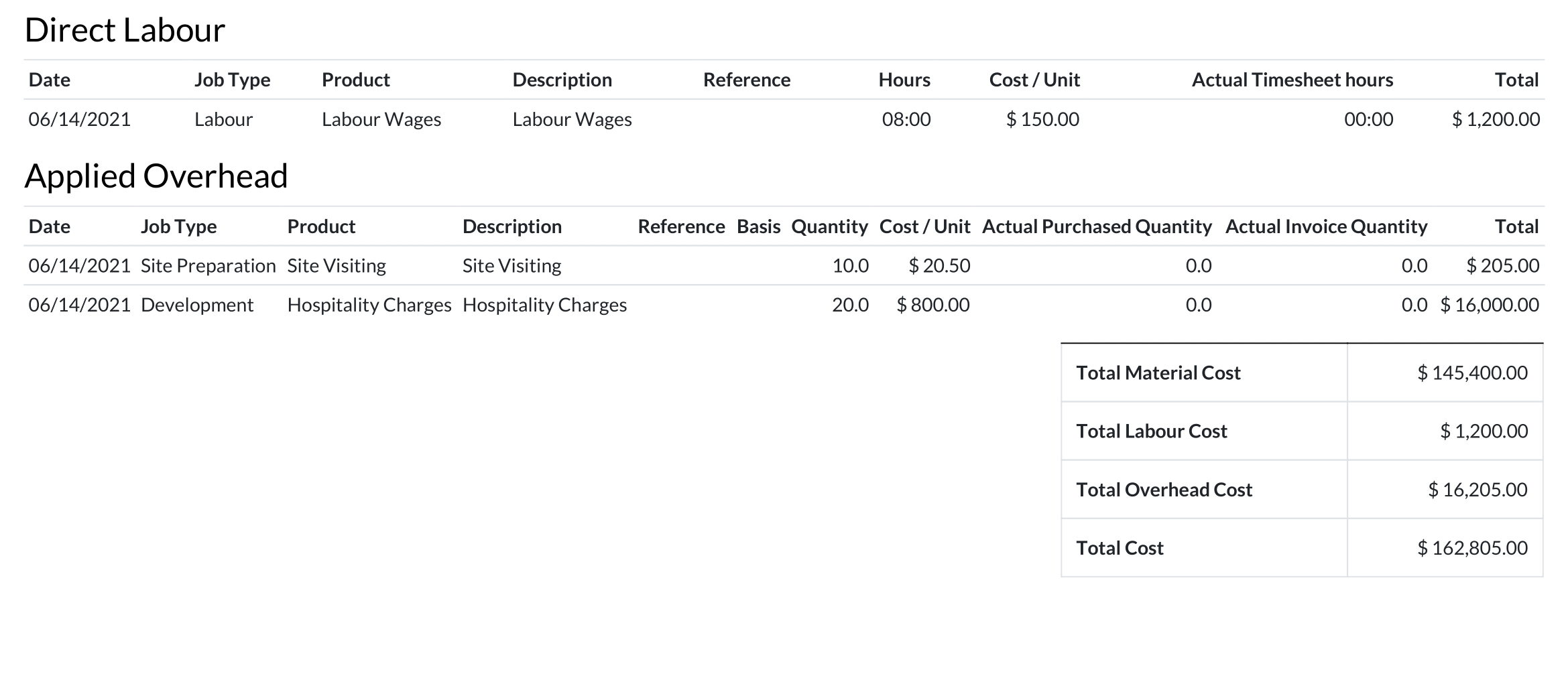Screen dimensions: 1568x690
Task: Click the Site Preparation job type cell
Action: click(x=208, y=266)
